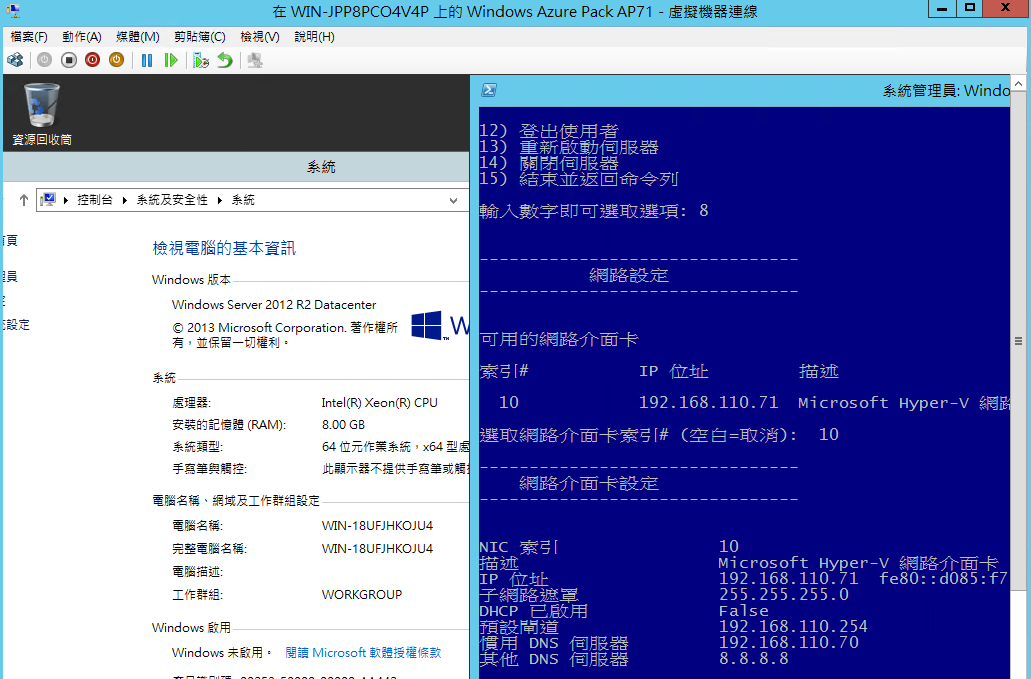
Task: Open the 說明(H) menu
Action: tap(314, 37)
